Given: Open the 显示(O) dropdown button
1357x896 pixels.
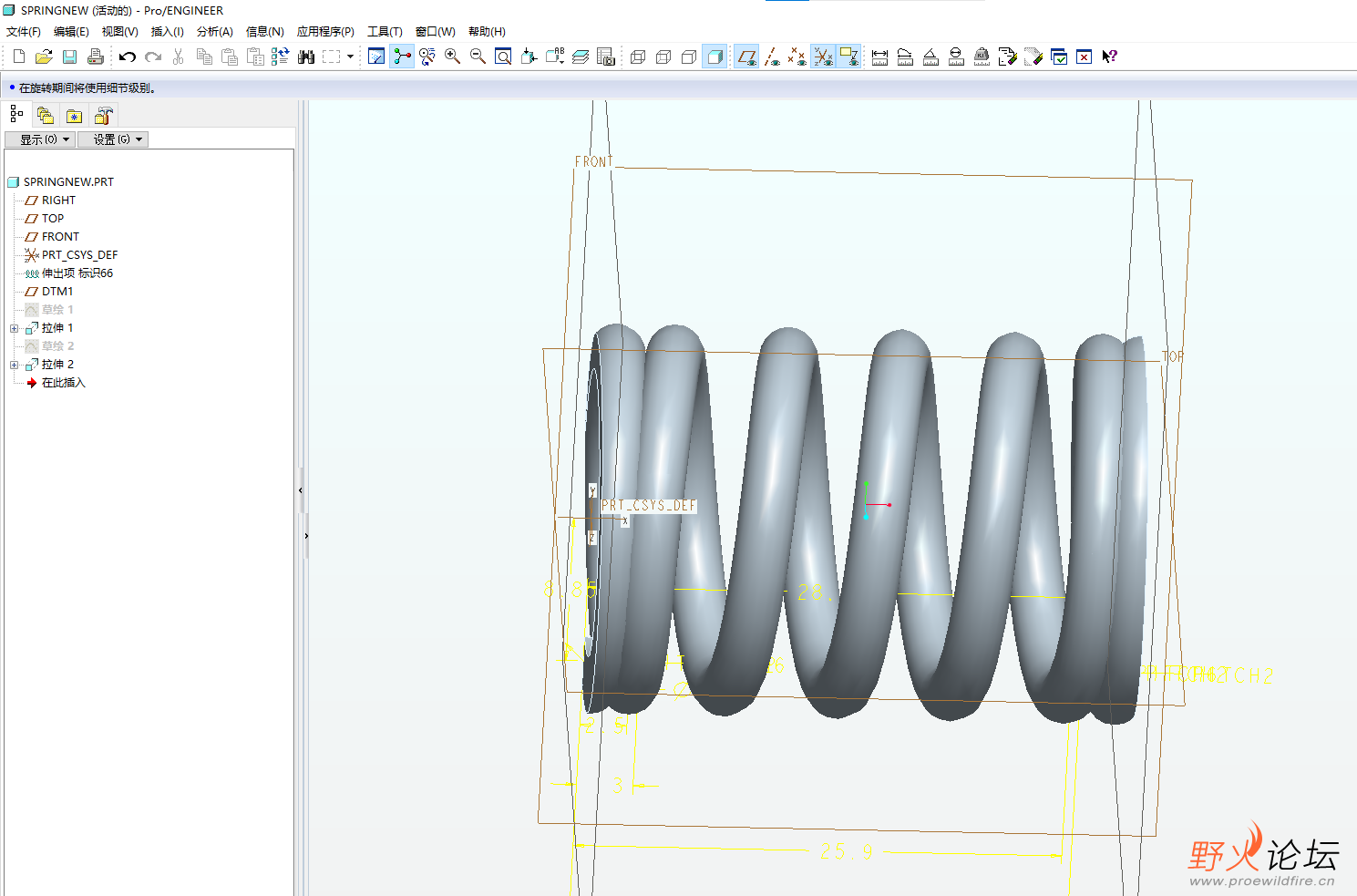Looking at the screenshot, I should coord(40,139).
